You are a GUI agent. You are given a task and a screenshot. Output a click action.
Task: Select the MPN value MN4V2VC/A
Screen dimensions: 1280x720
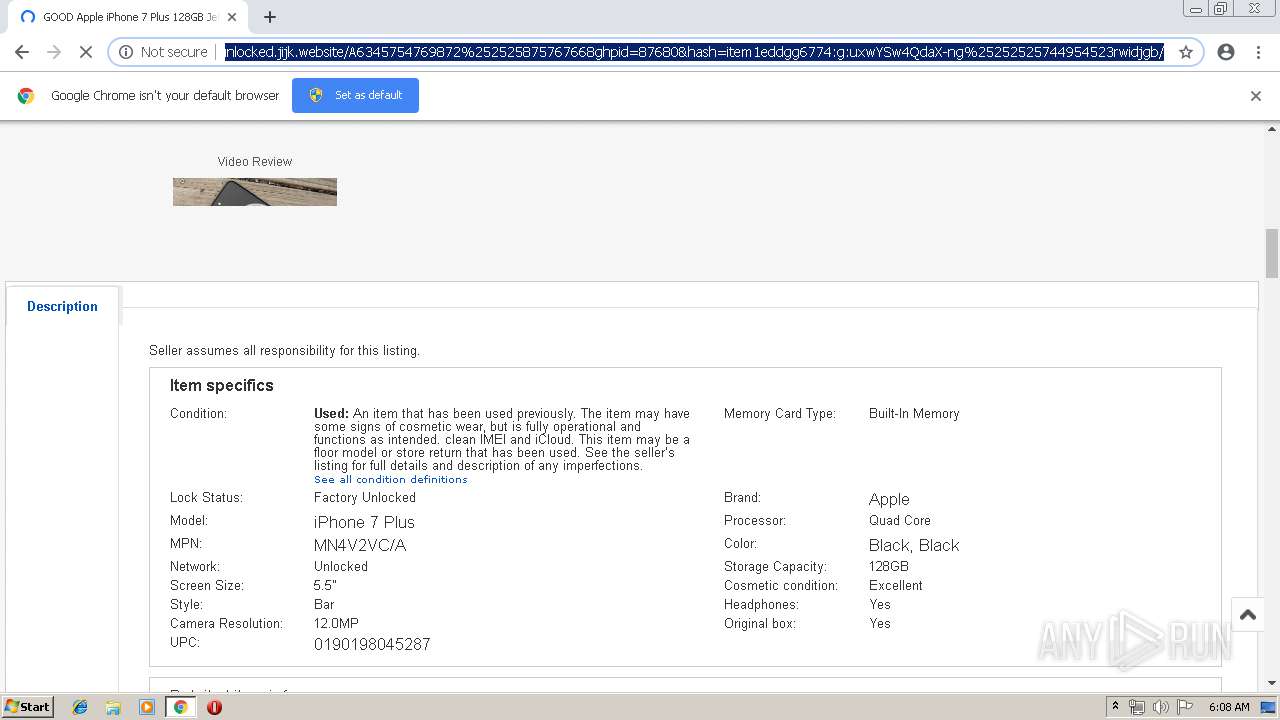pos(360,545)
